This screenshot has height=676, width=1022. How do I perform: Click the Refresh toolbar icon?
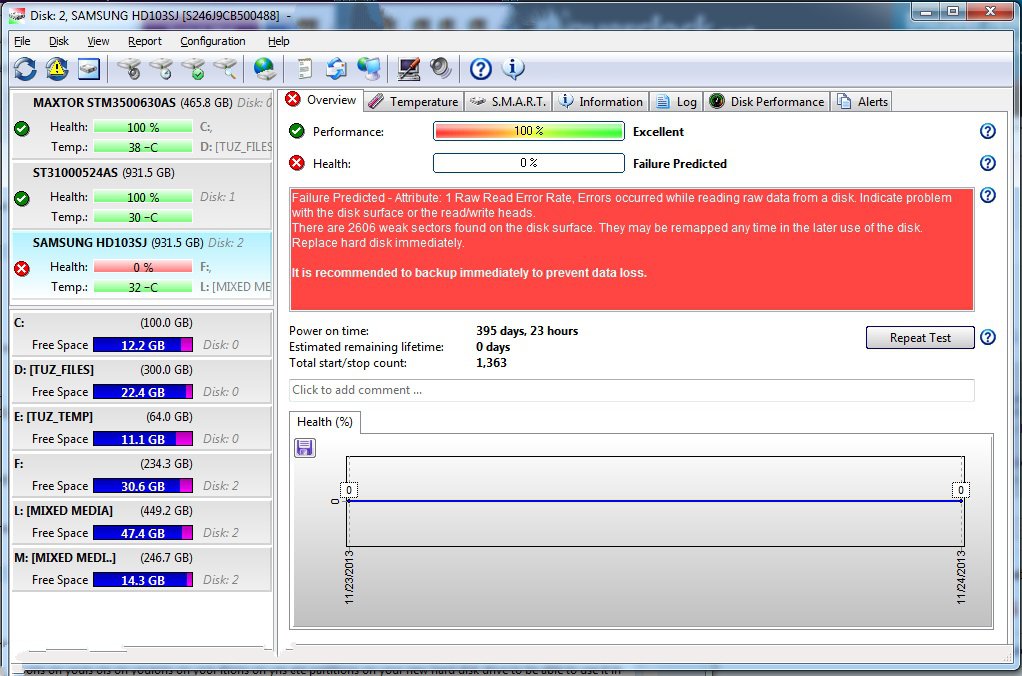coord(25,69)
